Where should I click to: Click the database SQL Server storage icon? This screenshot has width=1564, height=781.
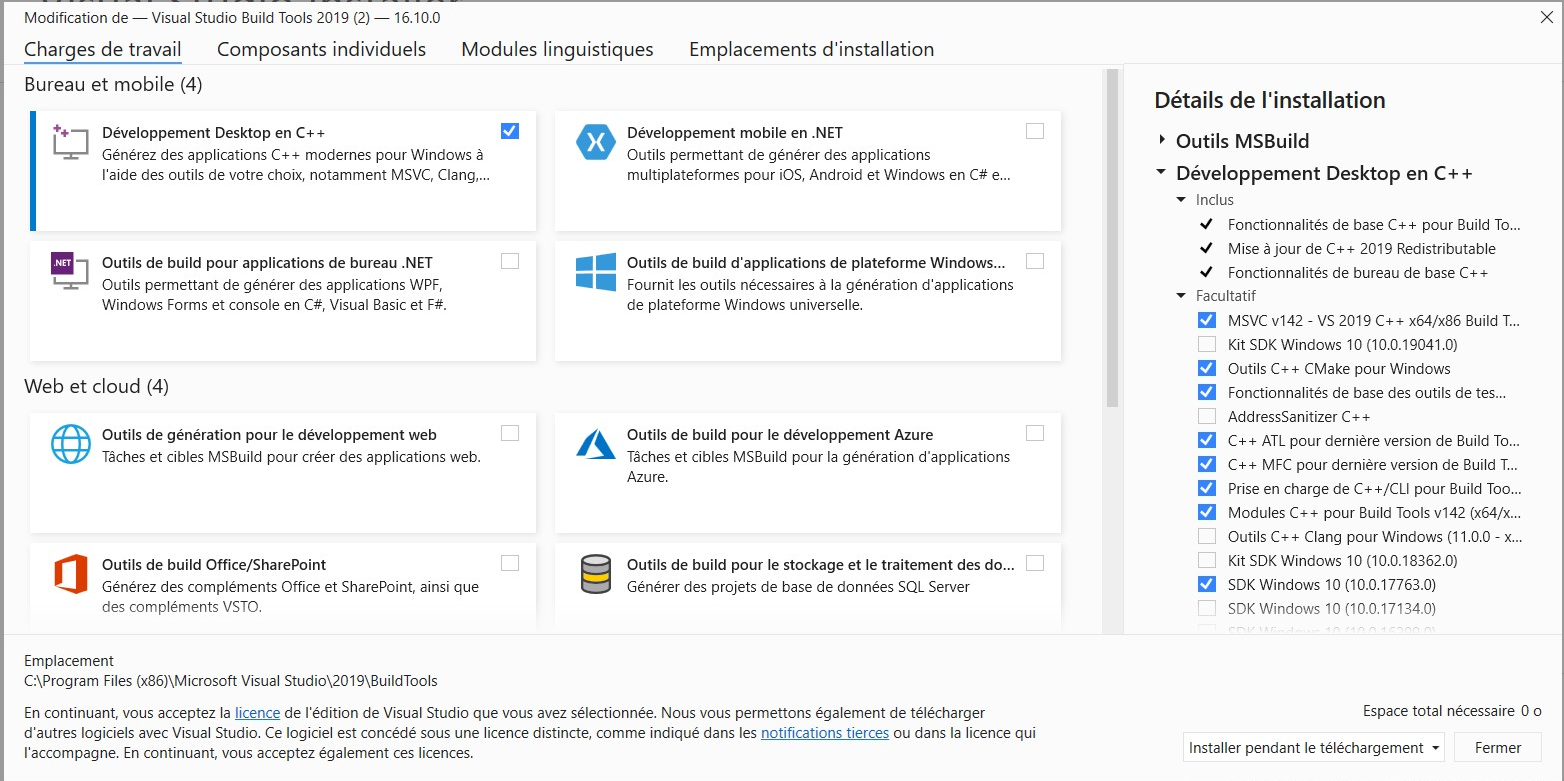pos(596,574)
